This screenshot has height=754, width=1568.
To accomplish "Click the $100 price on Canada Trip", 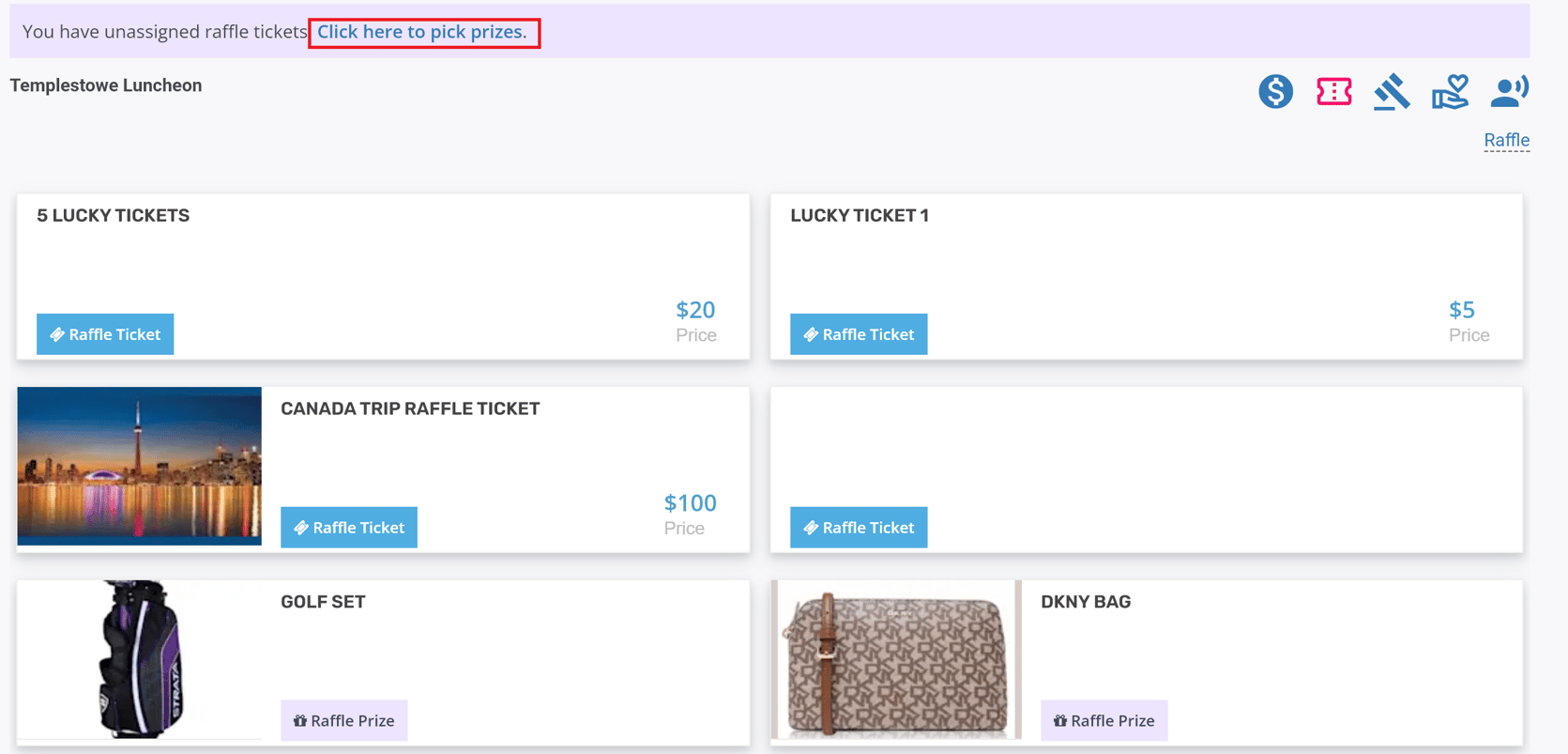I will point(690,503).
